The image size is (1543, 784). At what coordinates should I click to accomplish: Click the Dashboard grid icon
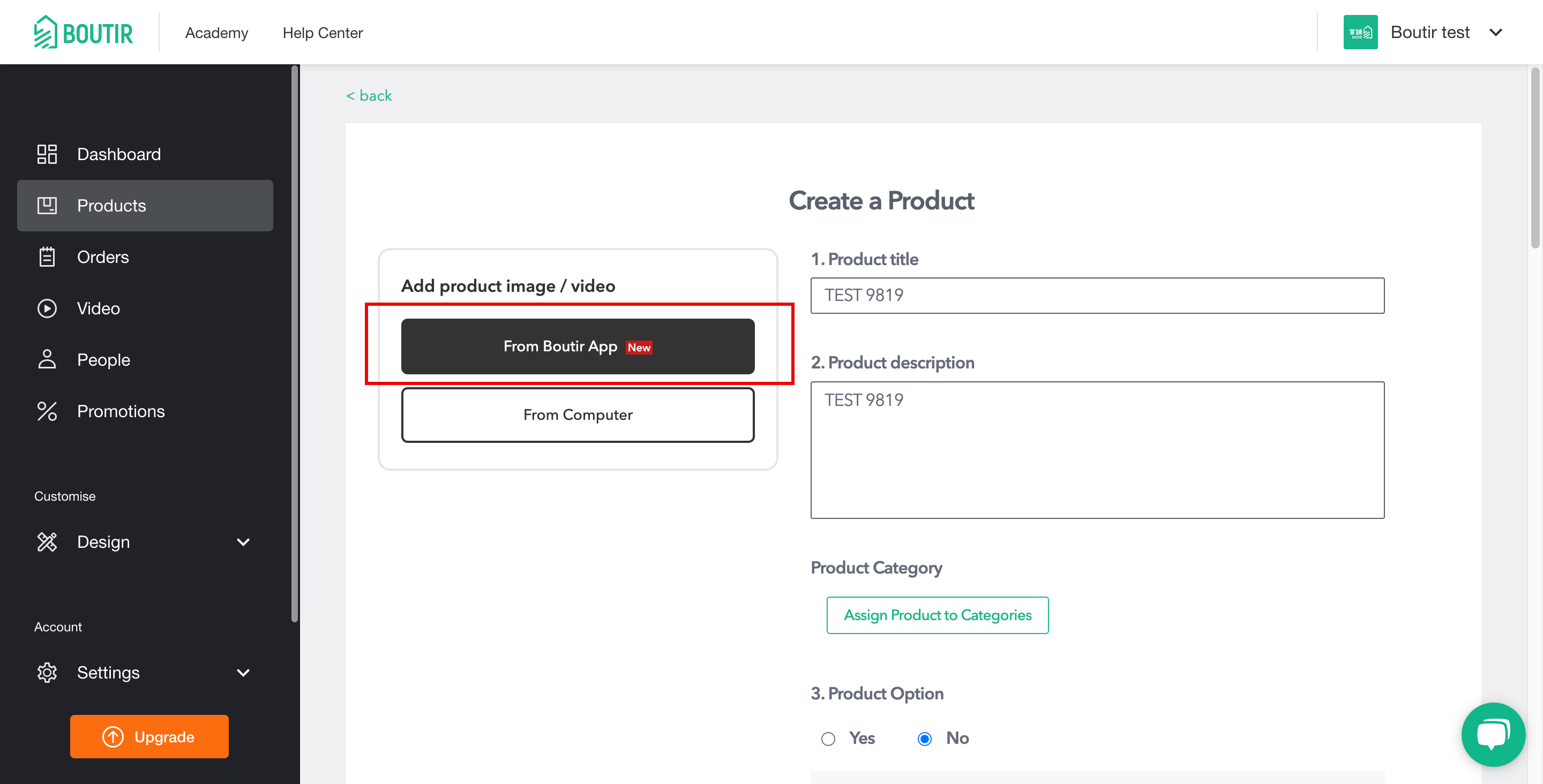pos(47,154)
